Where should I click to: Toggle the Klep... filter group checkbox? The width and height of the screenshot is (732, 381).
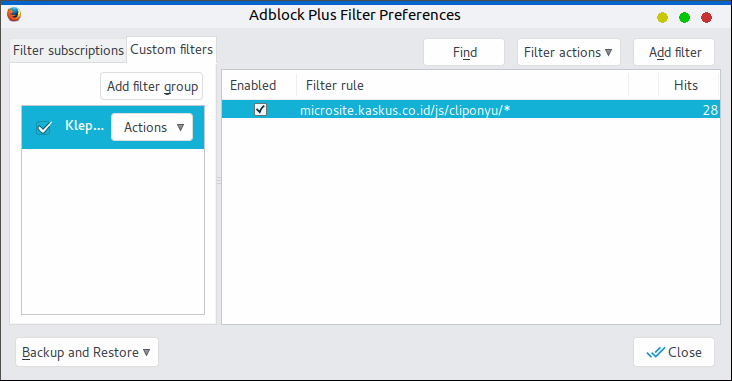44,127
